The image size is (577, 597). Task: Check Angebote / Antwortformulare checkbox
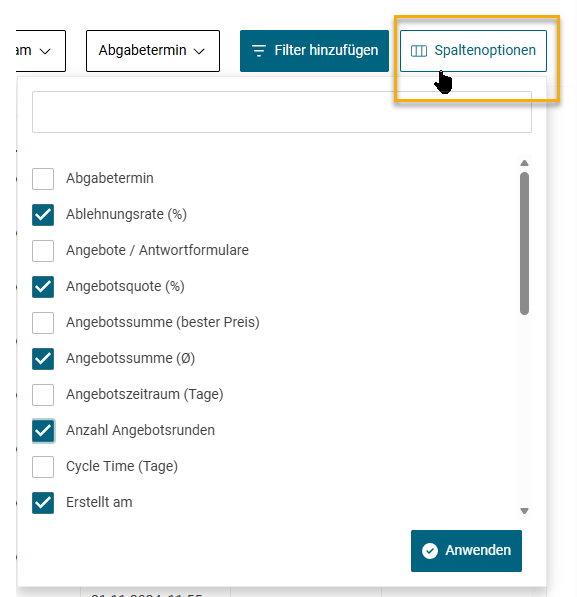[x=43, y=251]
